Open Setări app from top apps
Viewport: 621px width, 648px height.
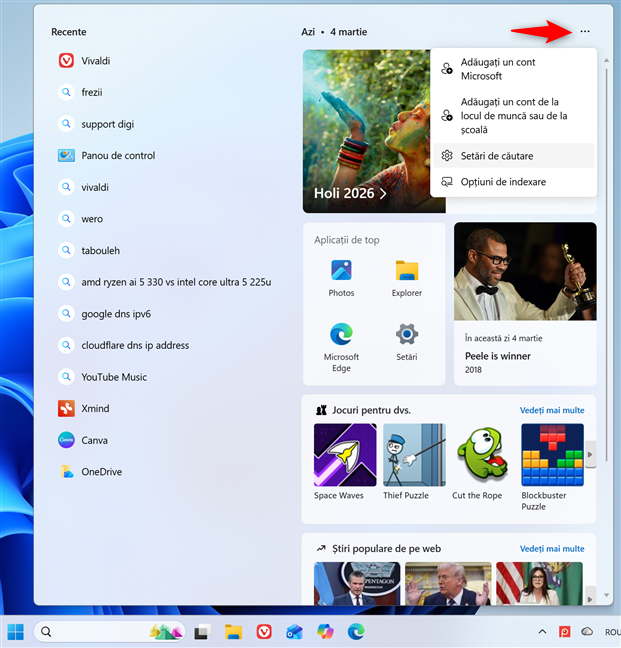point(406,341)
